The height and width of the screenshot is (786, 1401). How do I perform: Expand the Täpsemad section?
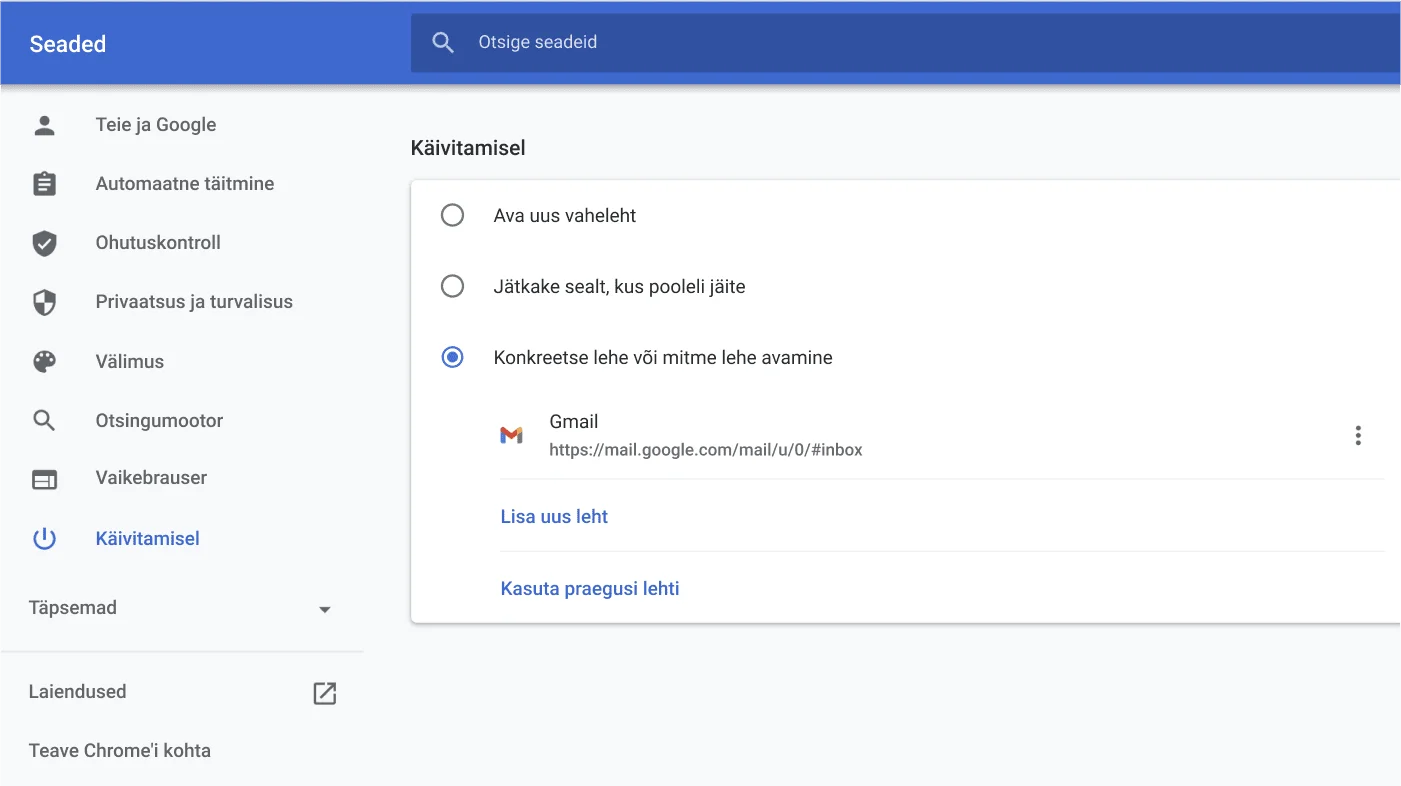[x=324, y=607]
